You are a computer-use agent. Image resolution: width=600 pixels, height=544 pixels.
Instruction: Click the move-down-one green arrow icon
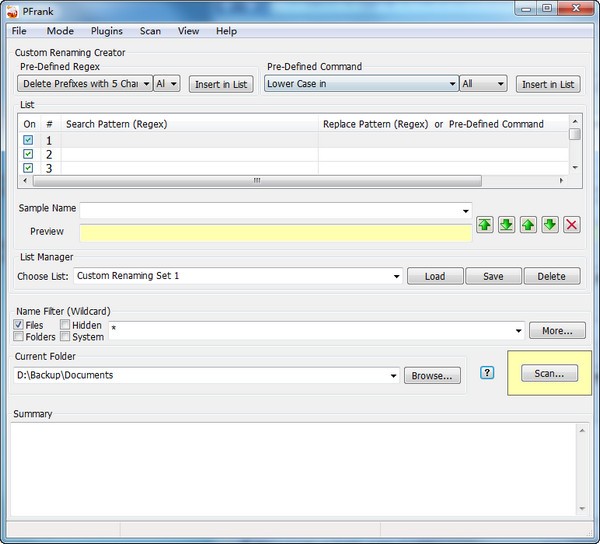pos(550,225)
